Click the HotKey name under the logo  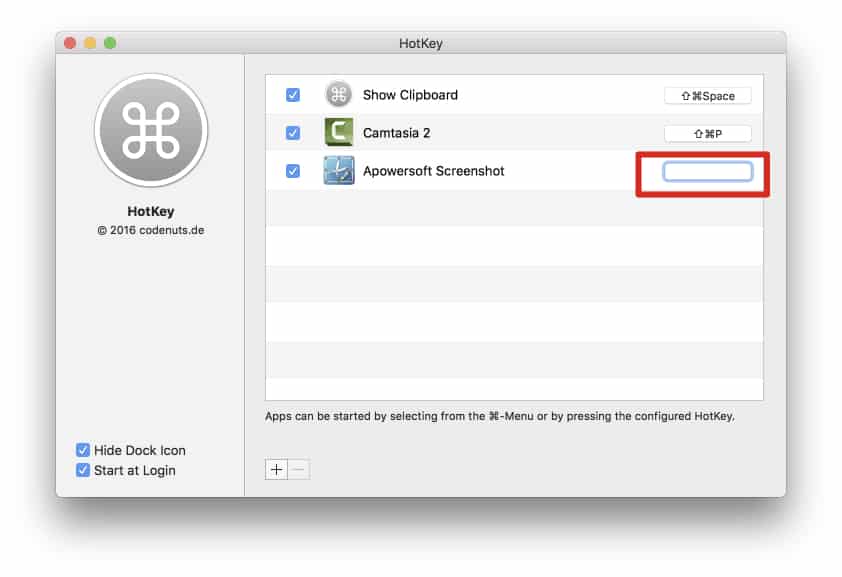[151, 211]
